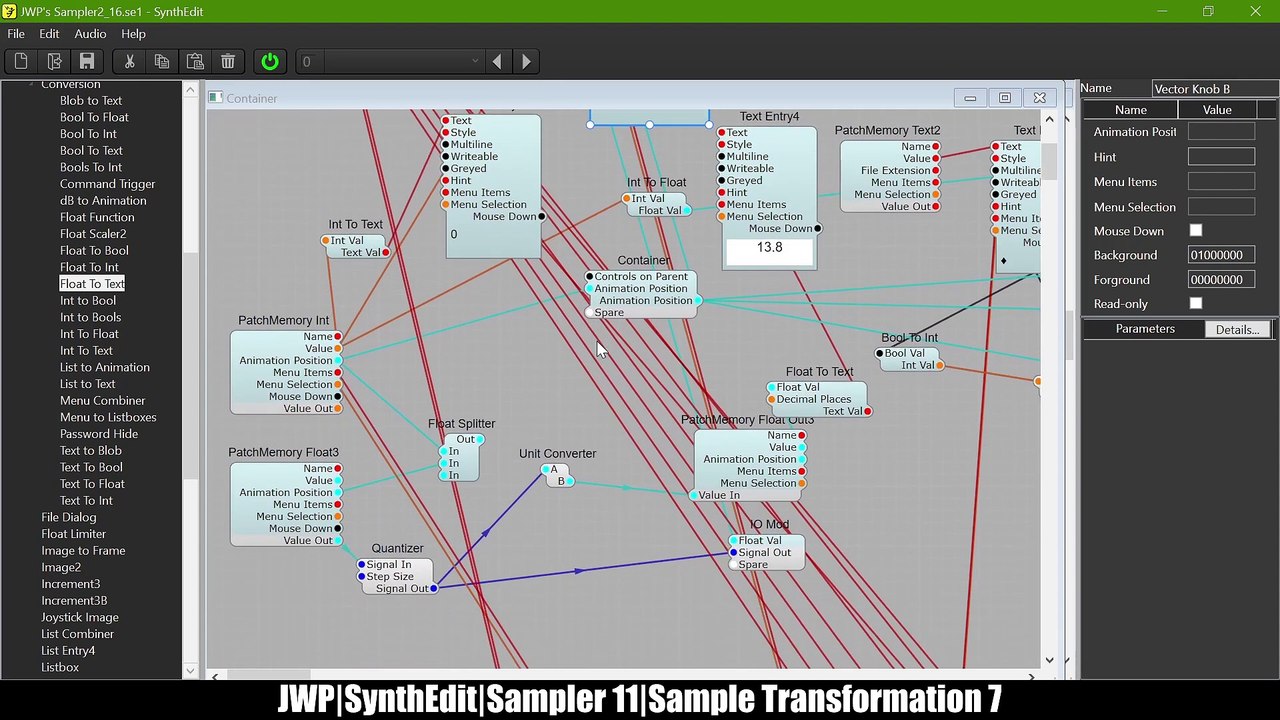
Task: Click the Float Splitter module title
Action: 461,424
